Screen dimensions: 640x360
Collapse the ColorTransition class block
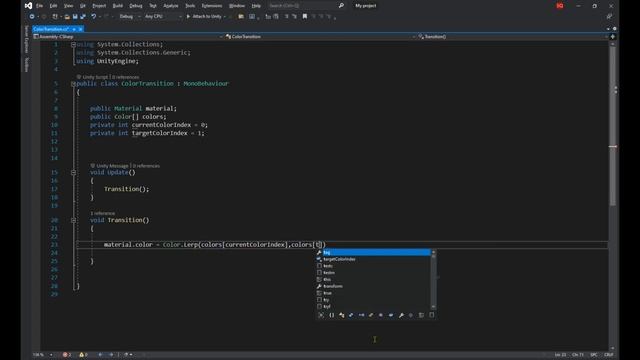(73, 84)
